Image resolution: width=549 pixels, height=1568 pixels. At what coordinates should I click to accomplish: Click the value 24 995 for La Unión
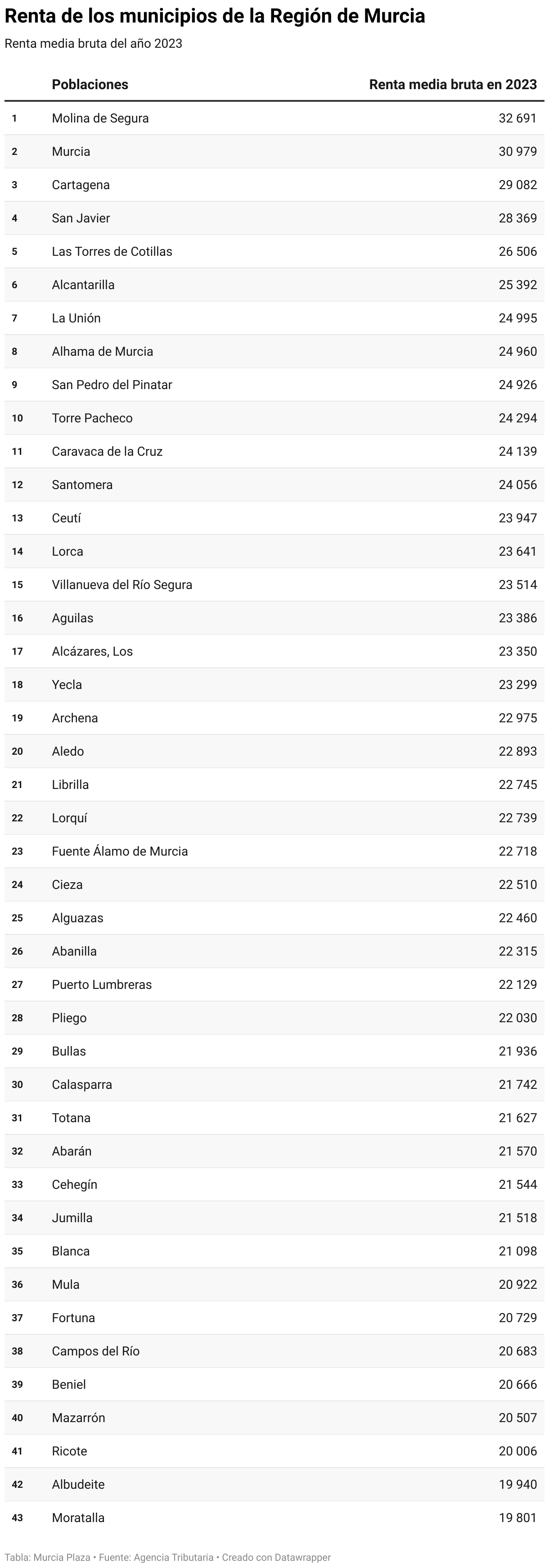tap(517, 318)
